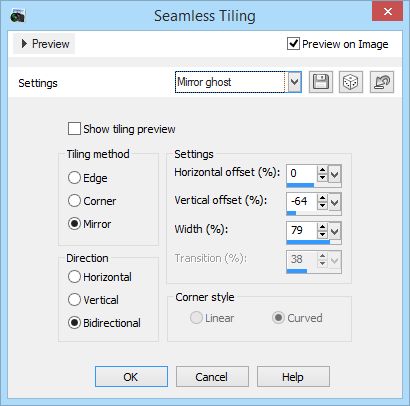Click the PaintShop Pro title bar app icon
This screenshot has height=406, width=410.
point(17,15)
